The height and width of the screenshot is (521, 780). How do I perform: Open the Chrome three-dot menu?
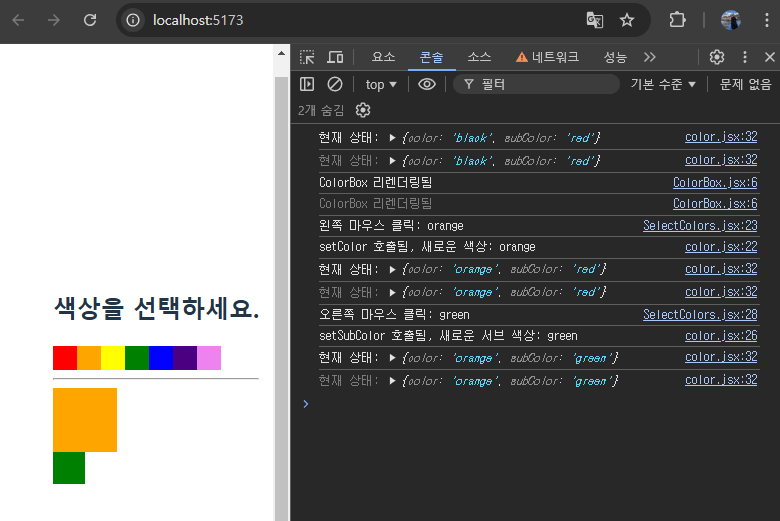pyautogui.click(x=767, y=20)
